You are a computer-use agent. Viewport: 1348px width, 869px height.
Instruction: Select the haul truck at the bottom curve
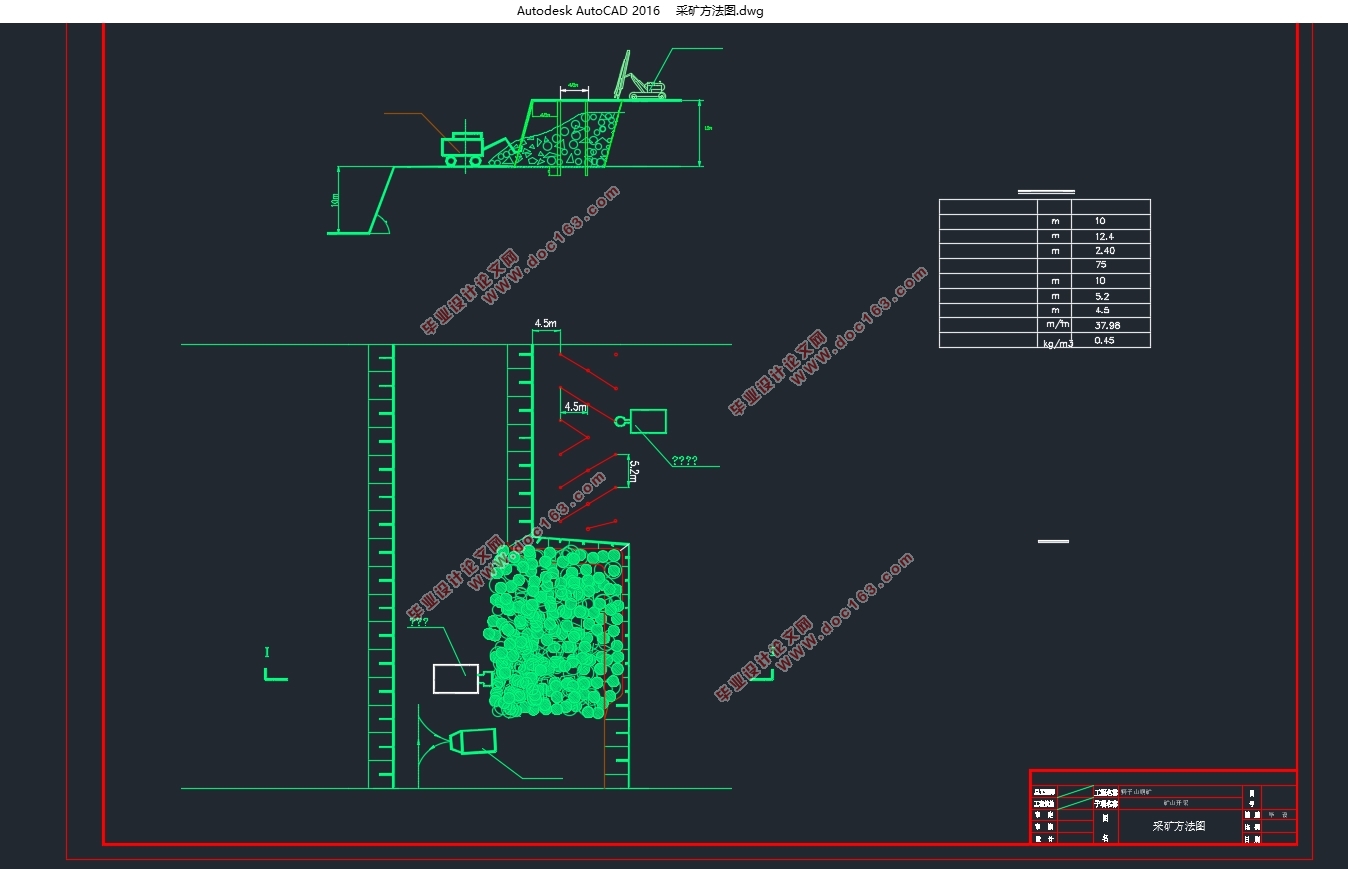click(x=472, y=740)
